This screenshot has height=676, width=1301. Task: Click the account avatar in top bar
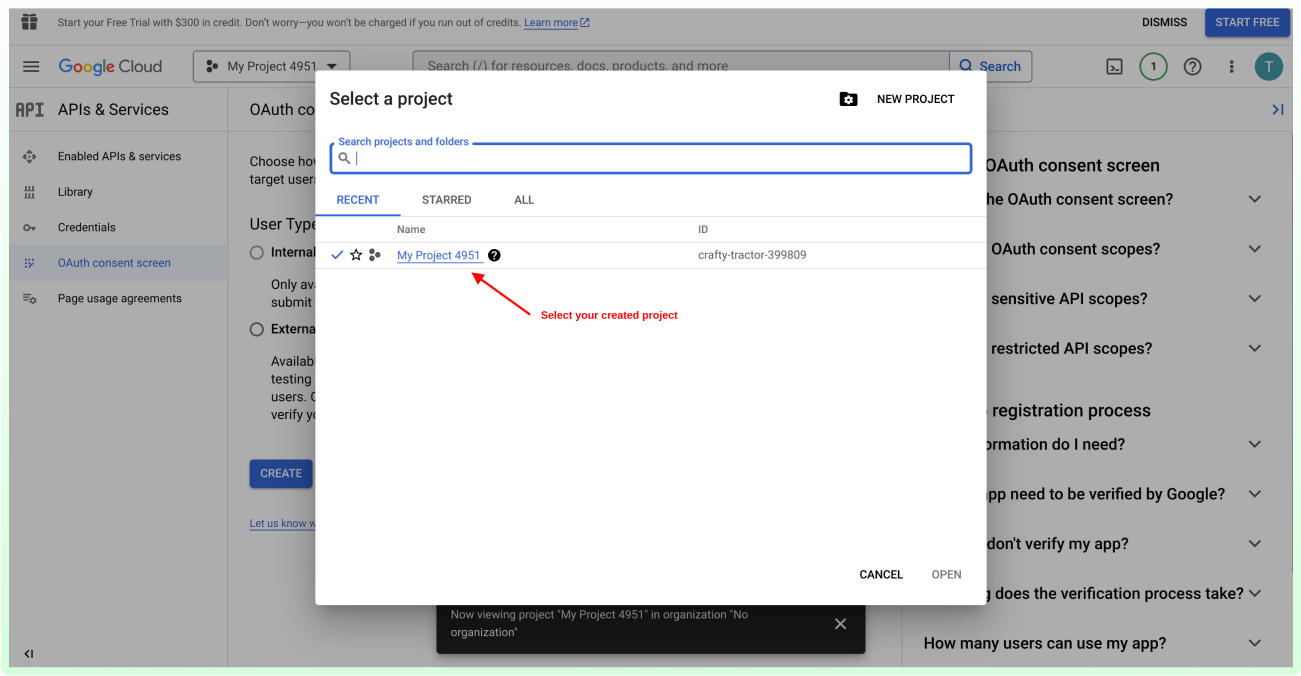[1269, 66]
